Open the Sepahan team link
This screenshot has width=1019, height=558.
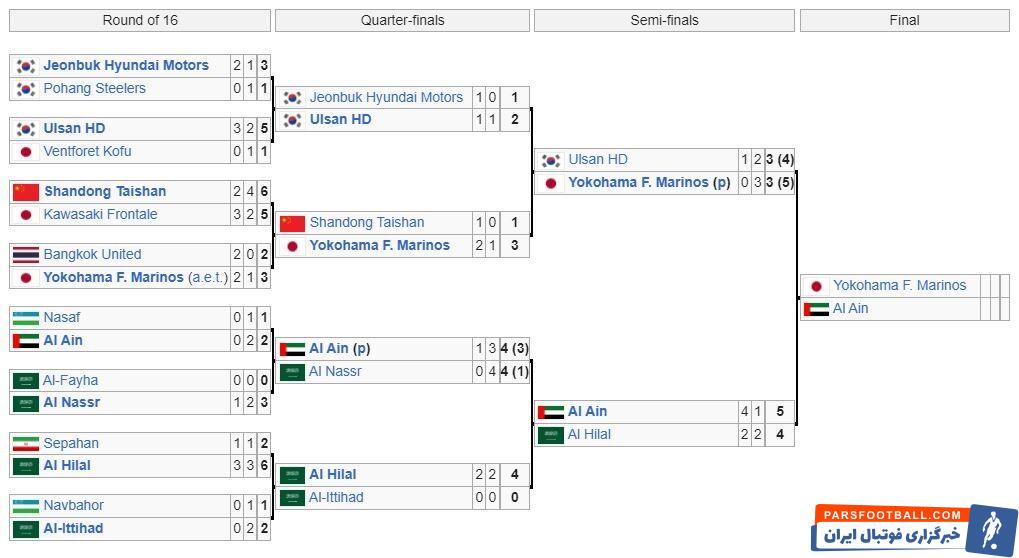(71, 443)
